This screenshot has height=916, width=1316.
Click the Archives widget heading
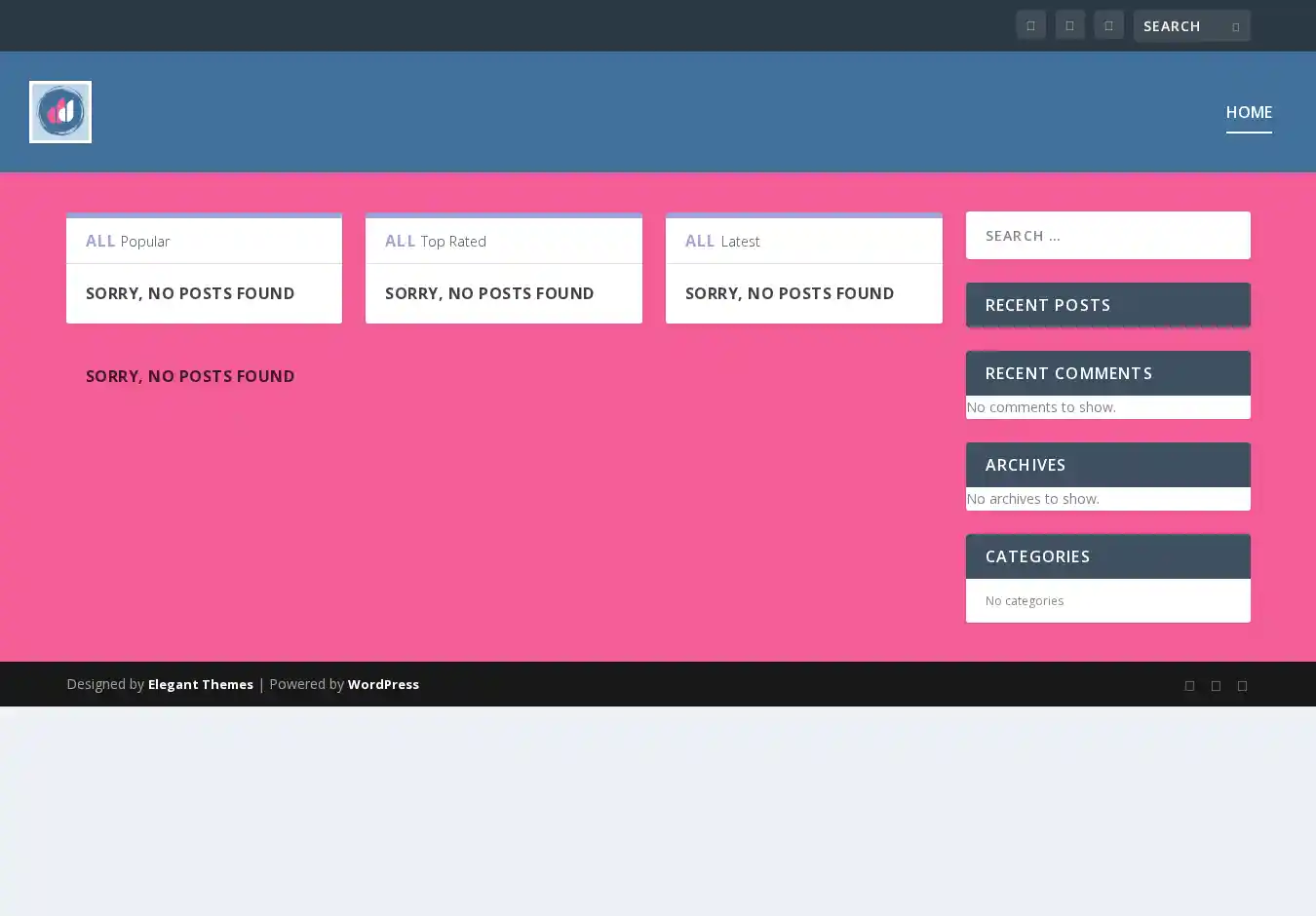[x=1026, y=465]
